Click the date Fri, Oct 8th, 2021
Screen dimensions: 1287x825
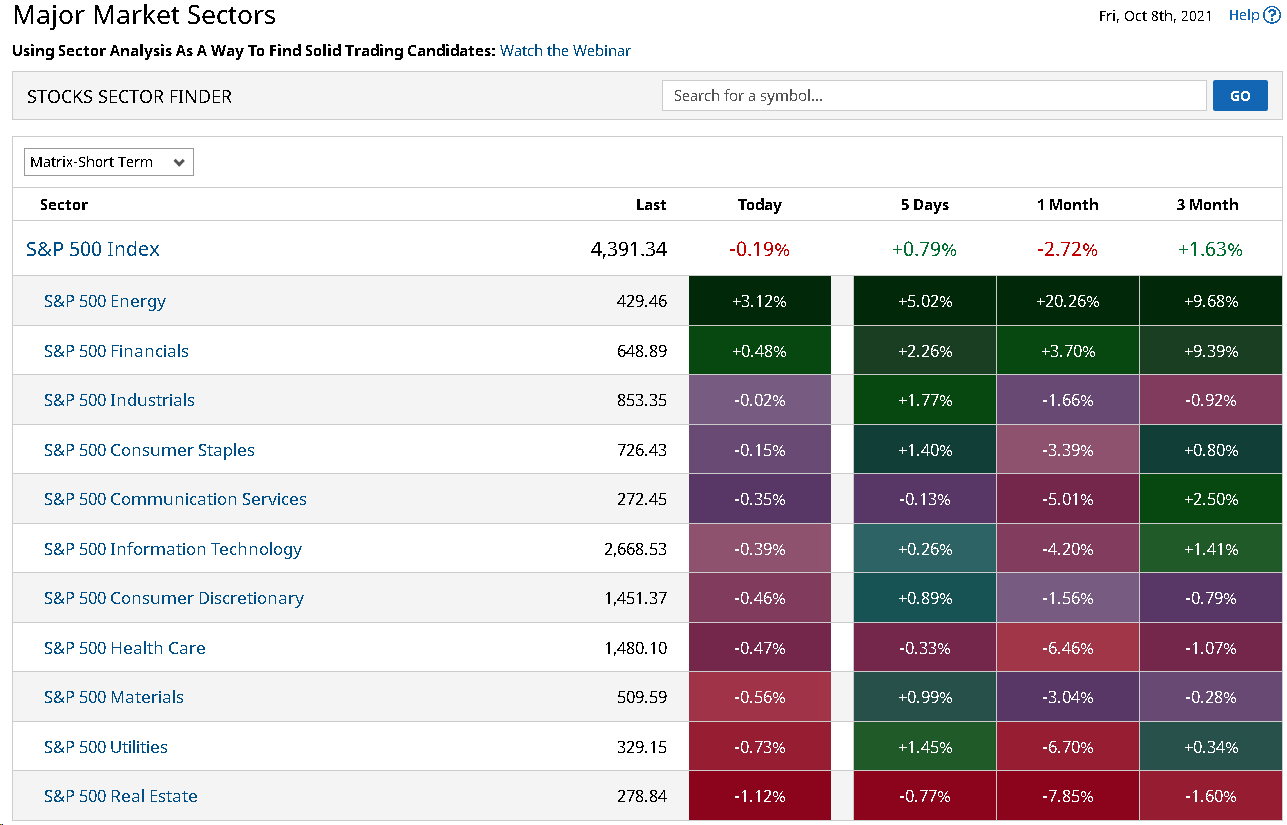1155,15
